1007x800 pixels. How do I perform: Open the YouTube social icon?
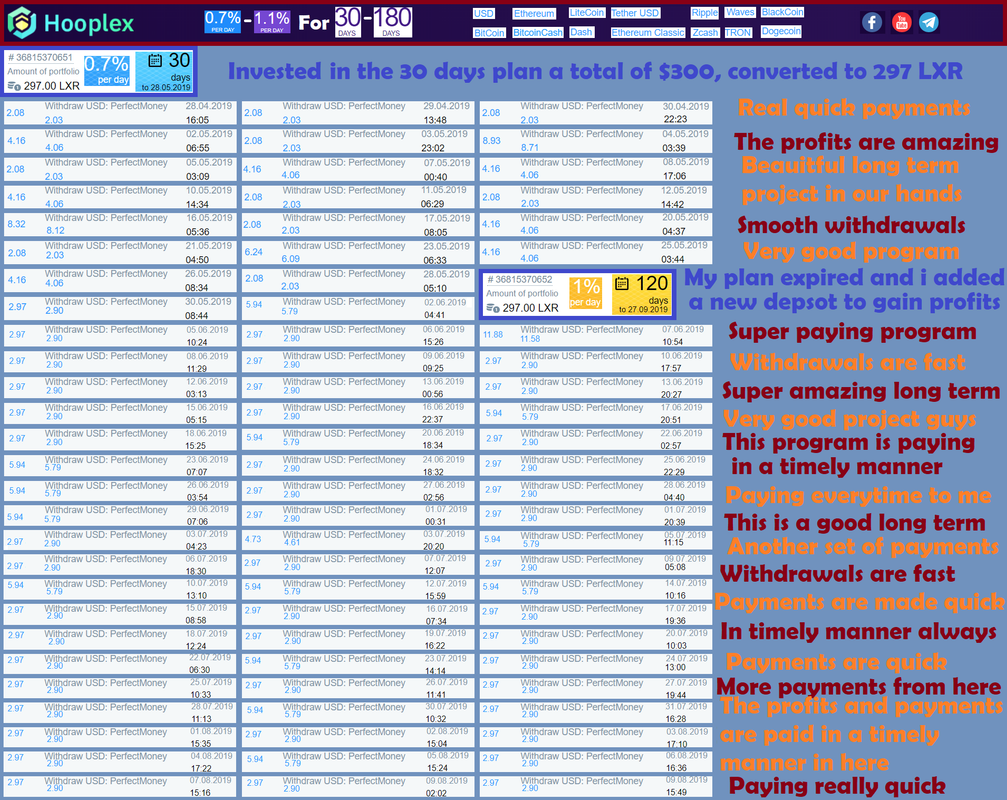tap(901, 22)
